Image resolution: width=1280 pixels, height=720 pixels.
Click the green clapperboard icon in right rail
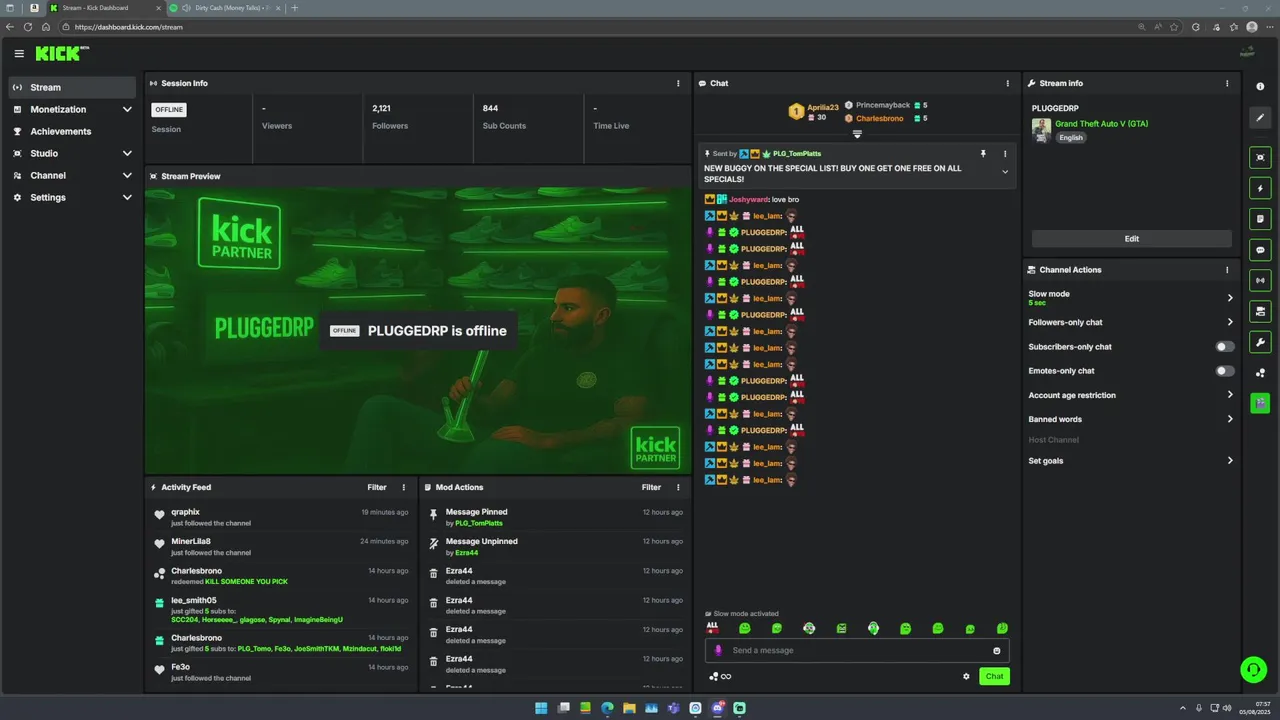coord(1260,403)
